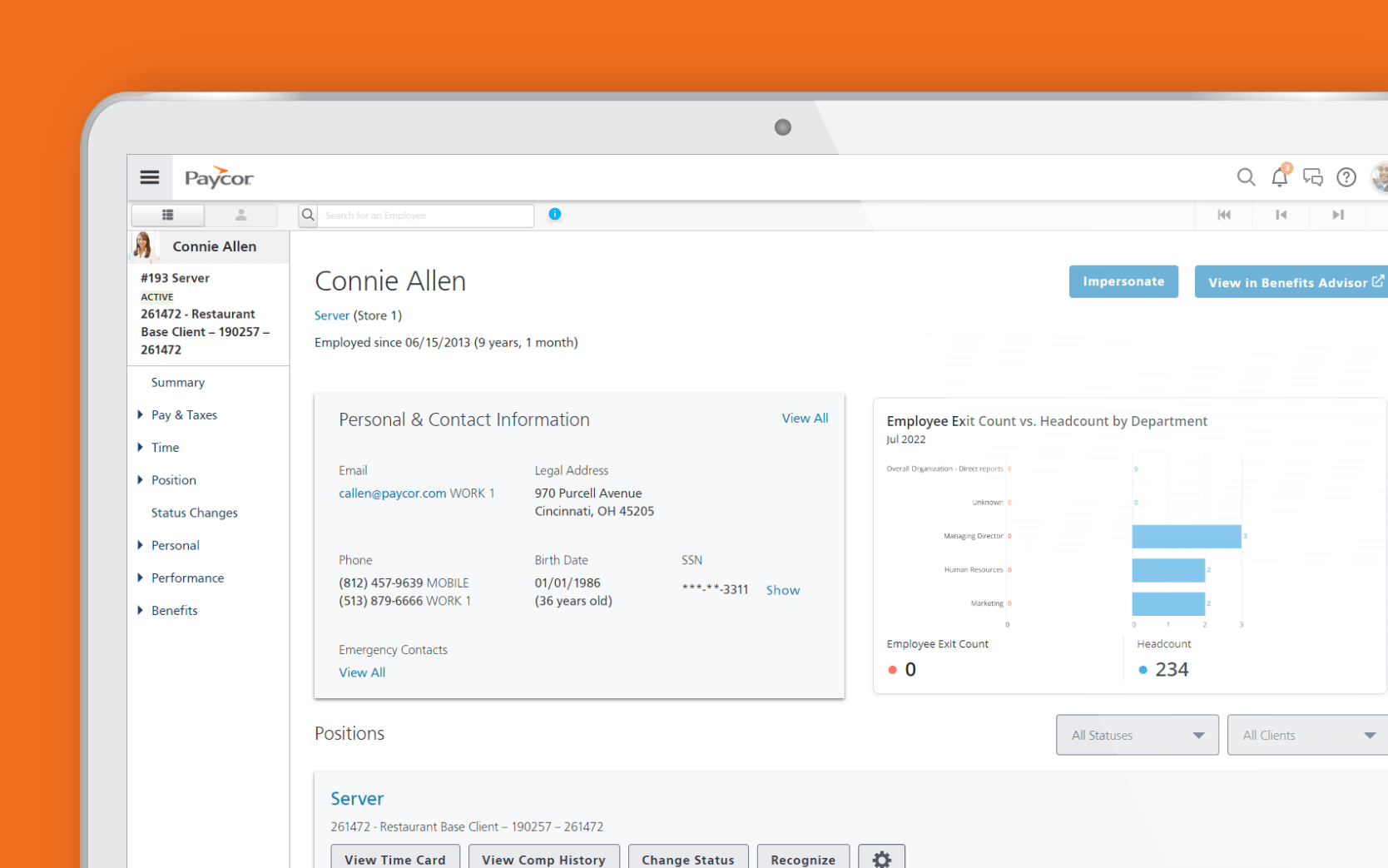Click the '(513) 879-6666' work number
Viewport: 1388px width, 868px height.
click(x=381, y=601)
